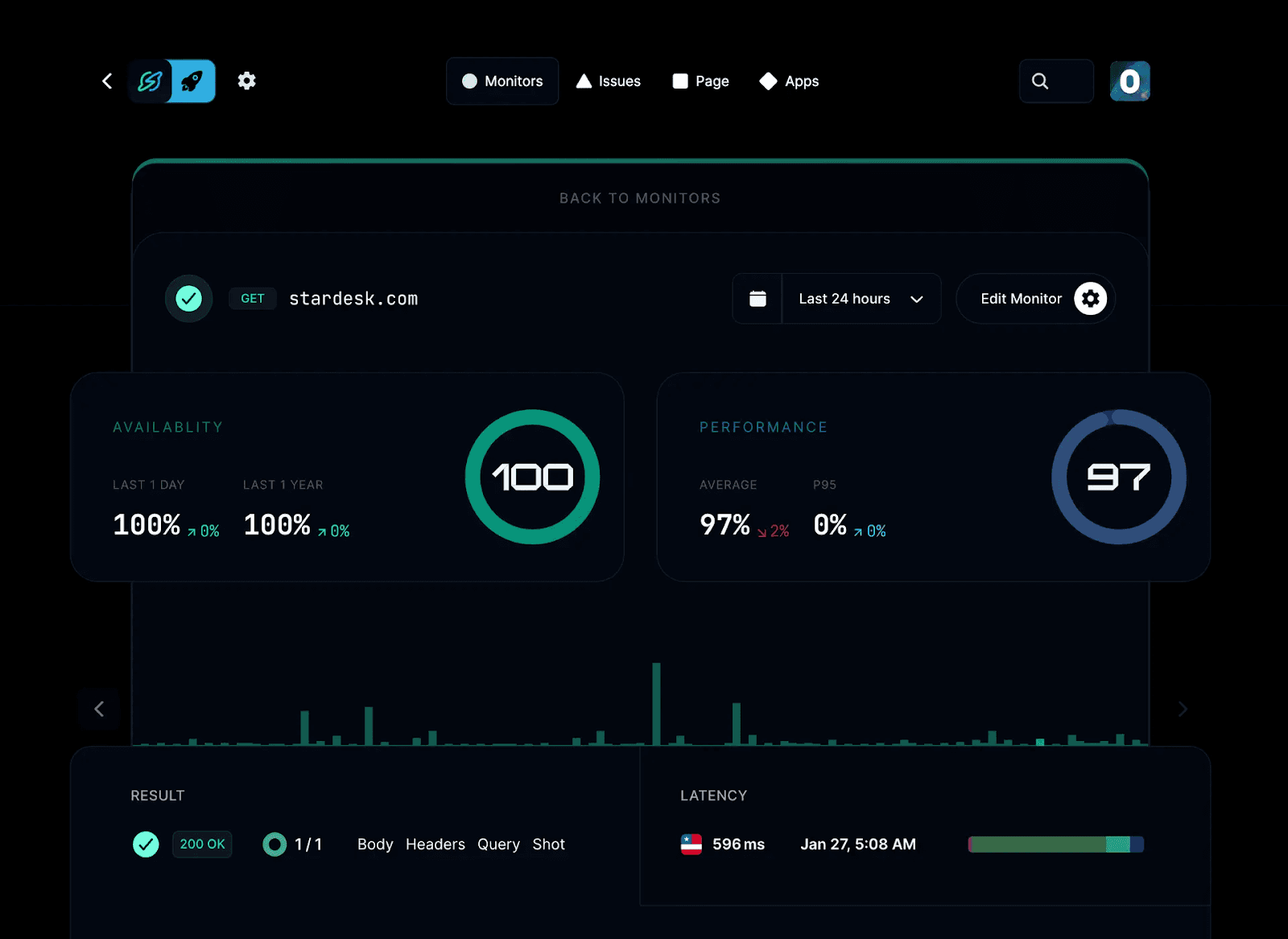Image resolution: width=1288 pixels, height=939 pixels.
Task: Click the latency progress bar
Action: coord(1055,844)
